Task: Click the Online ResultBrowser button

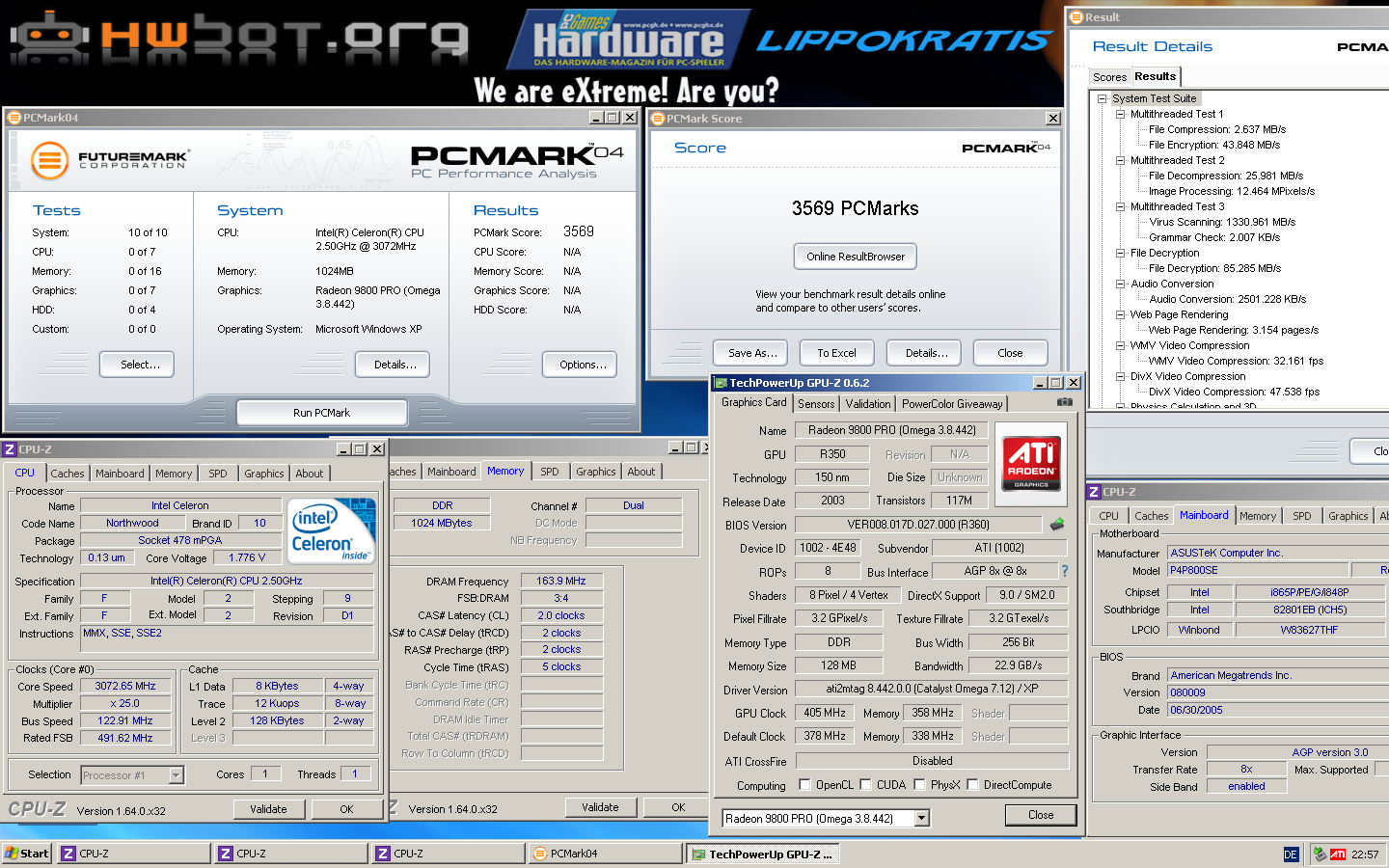Action: point(856,257)
